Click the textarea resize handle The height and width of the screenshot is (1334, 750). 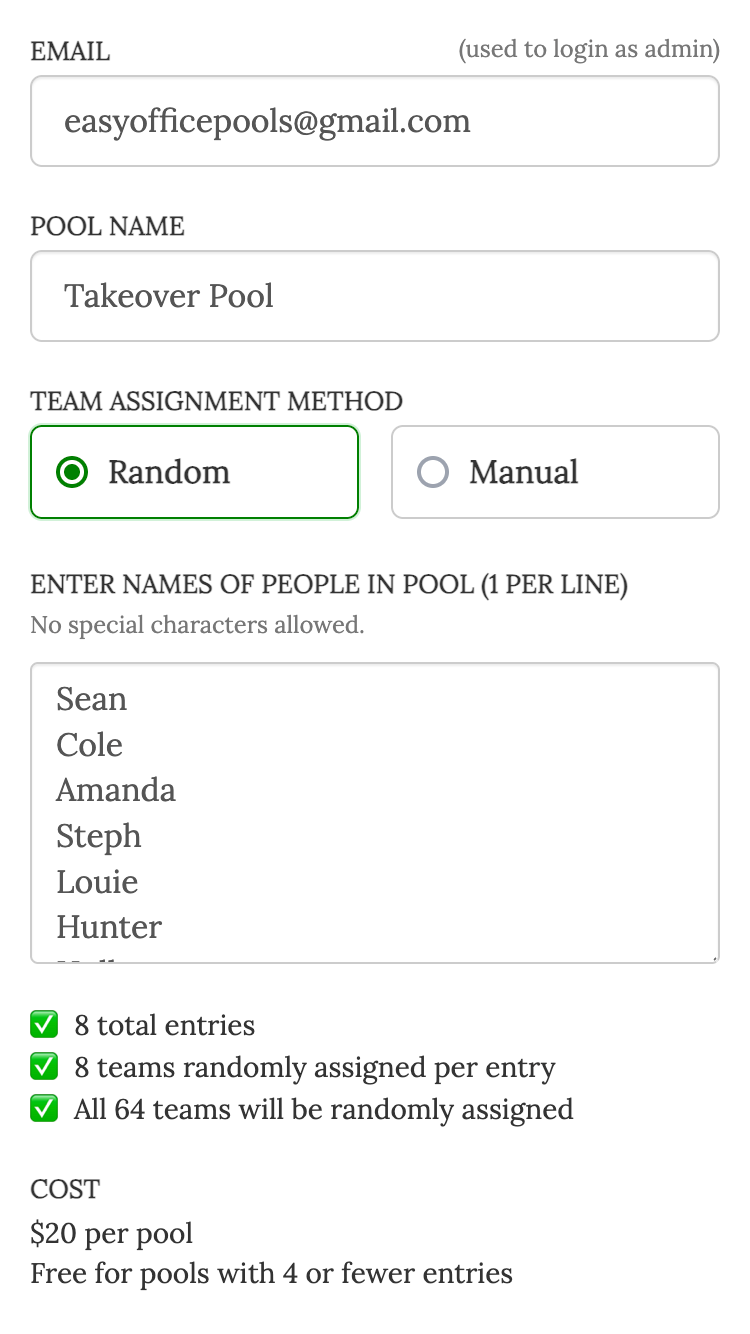point(712,957)
